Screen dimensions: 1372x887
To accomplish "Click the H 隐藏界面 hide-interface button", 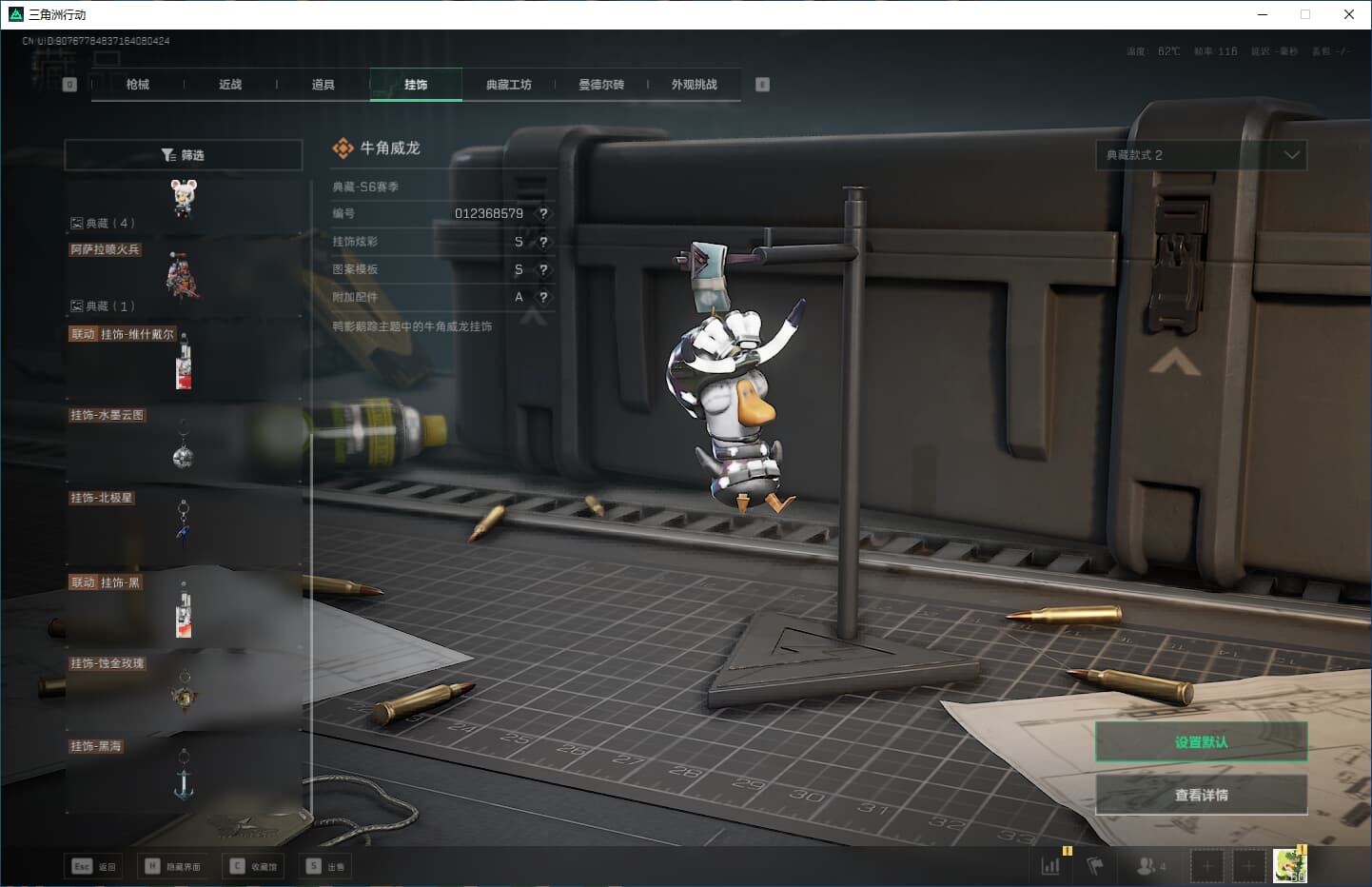I will pyautogui.click(x=173, y=866).
